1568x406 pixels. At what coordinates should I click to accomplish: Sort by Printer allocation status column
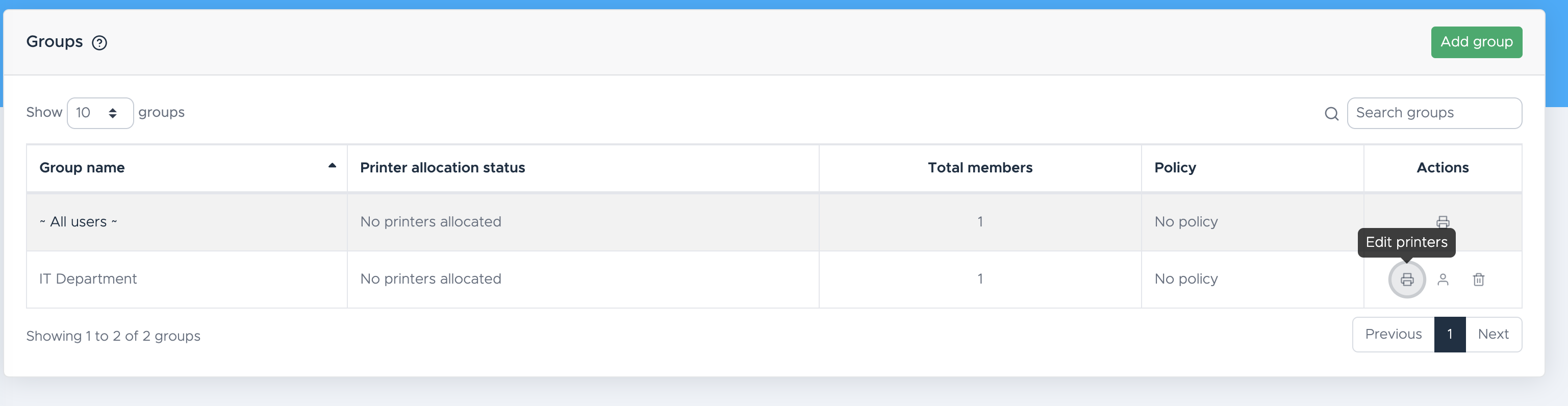[442, 168]
